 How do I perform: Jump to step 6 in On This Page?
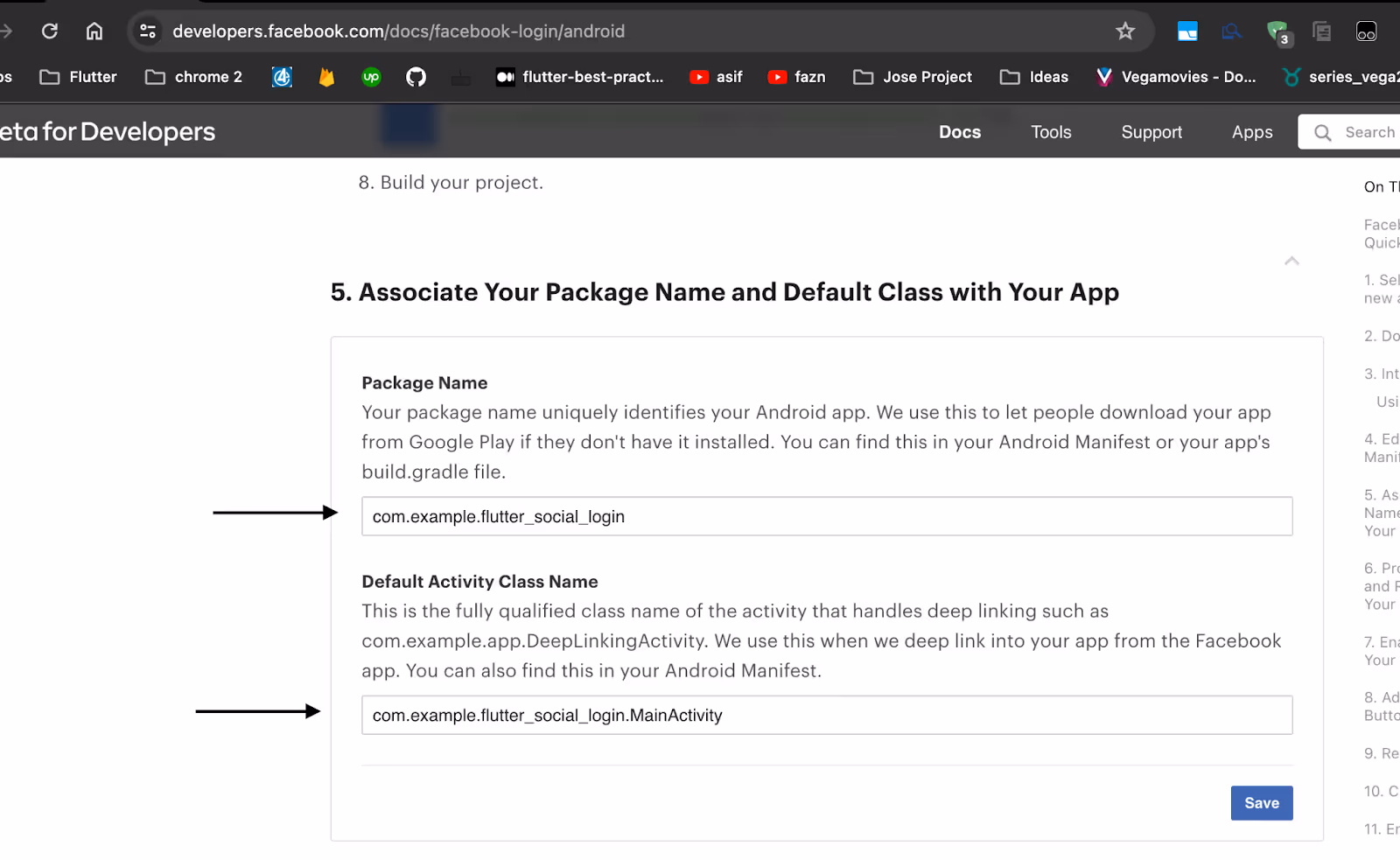[x=1382, y=586]
